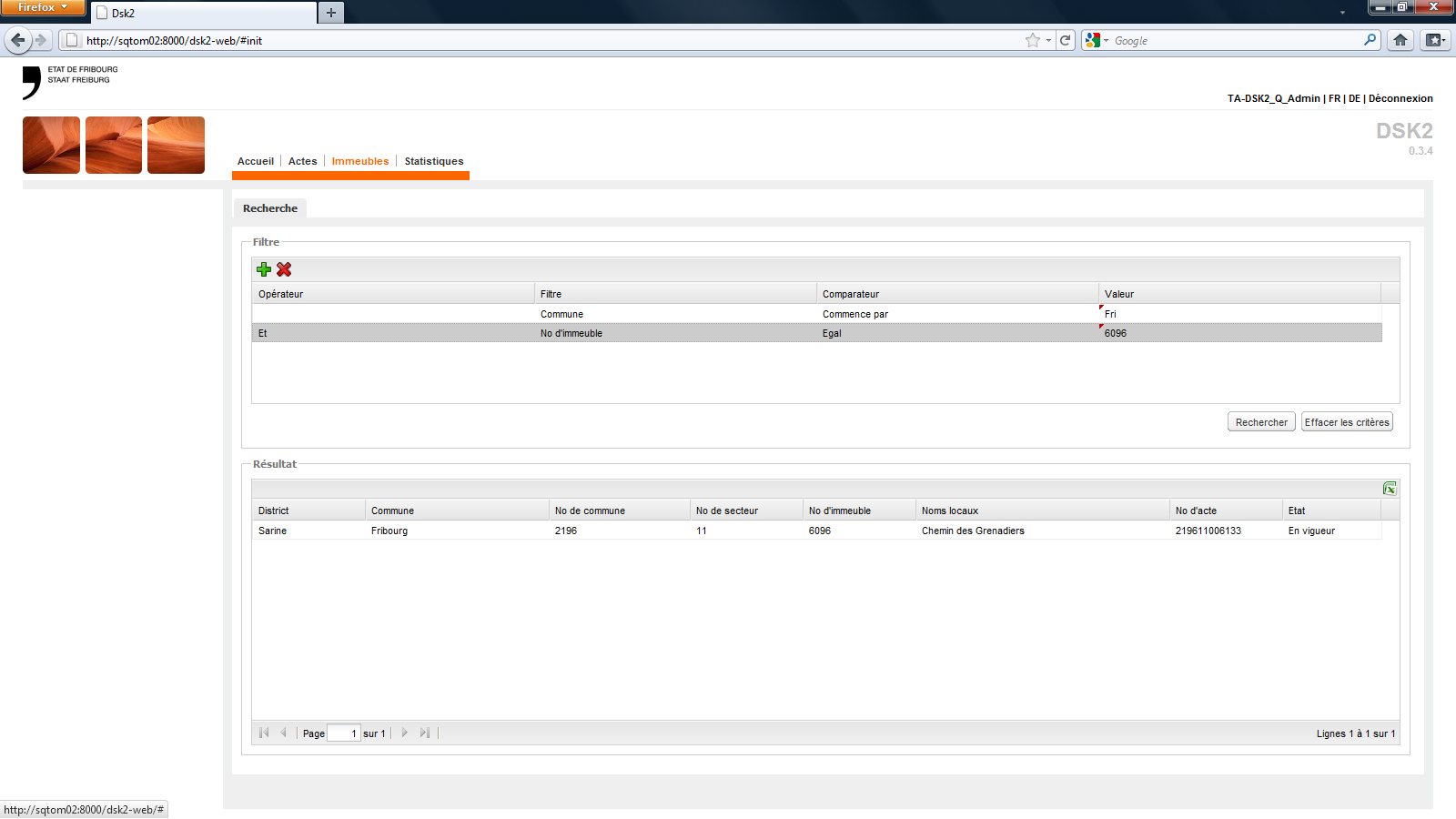Screen dimensions: 1456x819
Task: Click the Effacer les critères button
Action: (1346, 422)
